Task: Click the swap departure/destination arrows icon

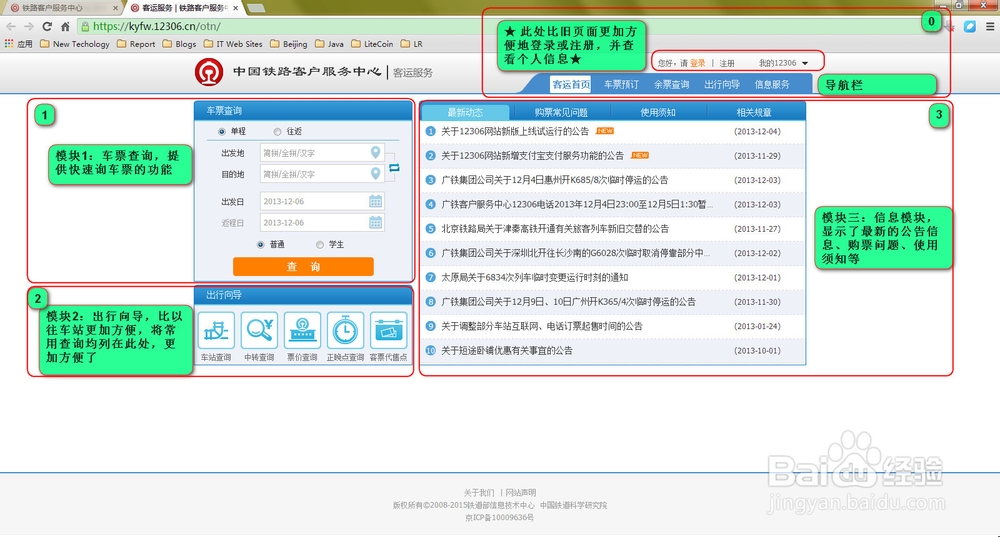Action: (x=394, y=167)
